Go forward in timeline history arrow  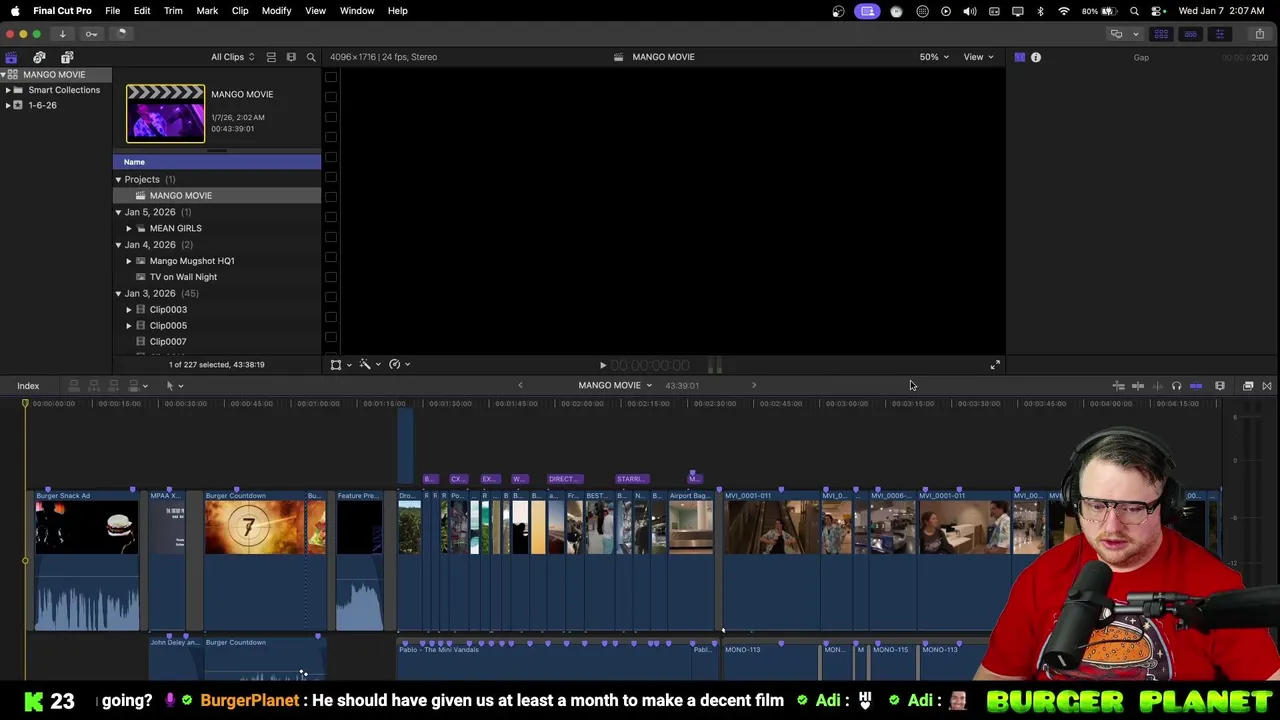pos(754,385)
